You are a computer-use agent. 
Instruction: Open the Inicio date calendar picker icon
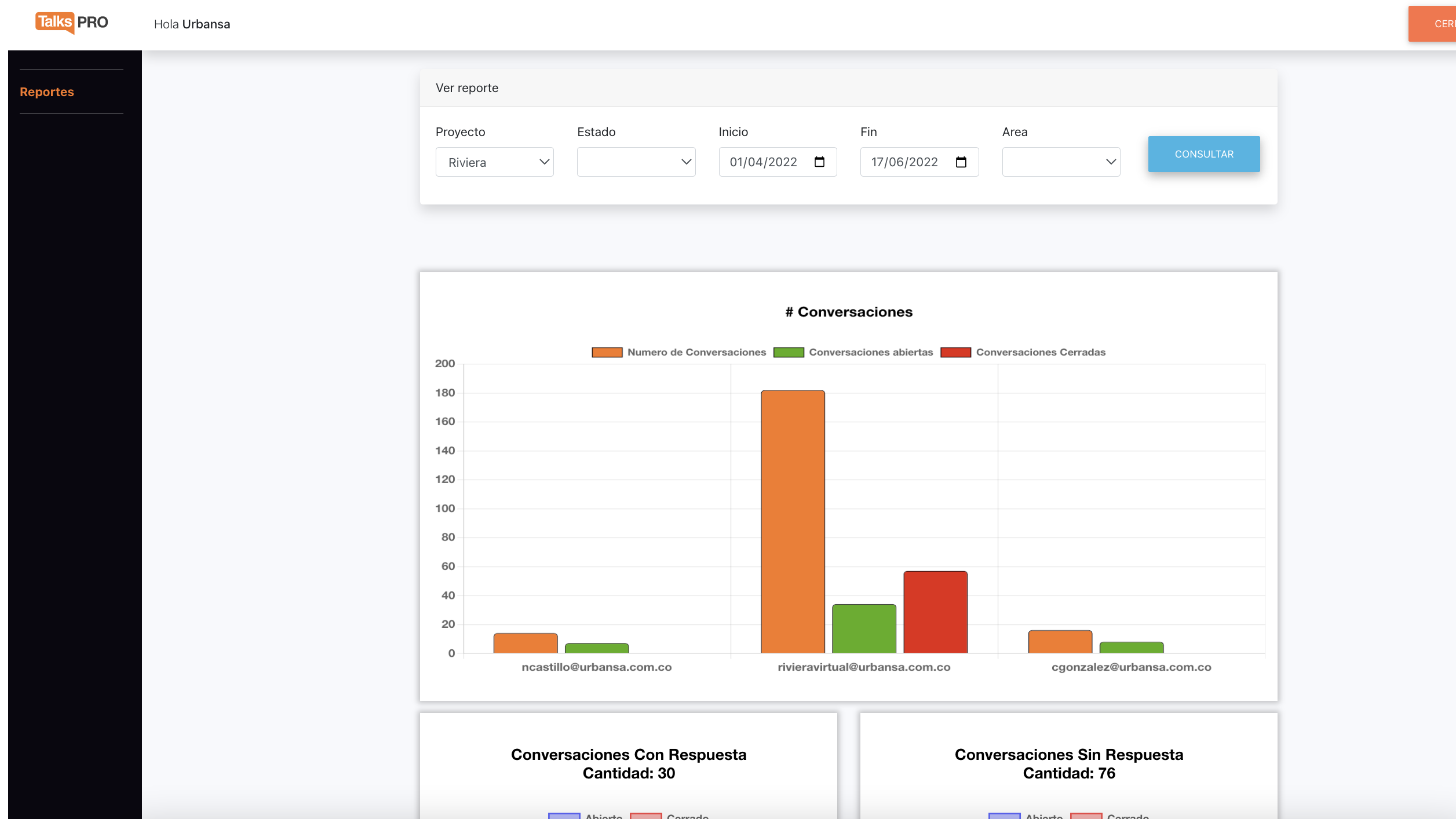[x=819, y=162]
